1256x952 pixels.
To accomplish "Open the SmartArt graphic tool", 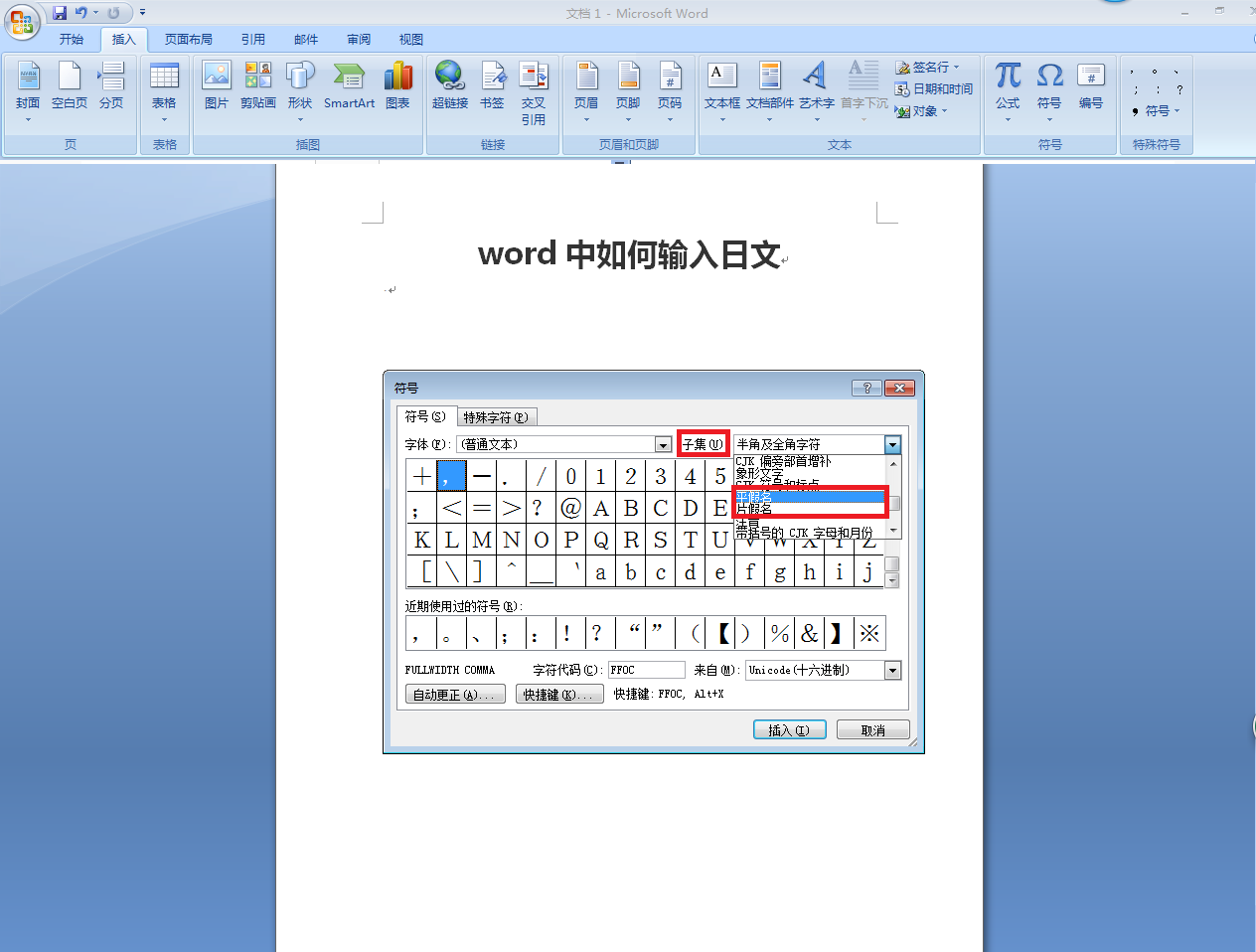I will click(x=349, y=85).
